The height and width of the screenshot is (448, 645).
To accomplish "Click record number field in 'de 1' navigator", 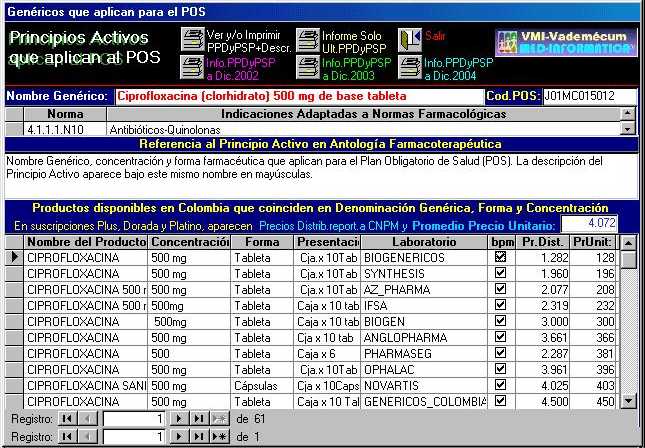I will (x=134, y=436).
